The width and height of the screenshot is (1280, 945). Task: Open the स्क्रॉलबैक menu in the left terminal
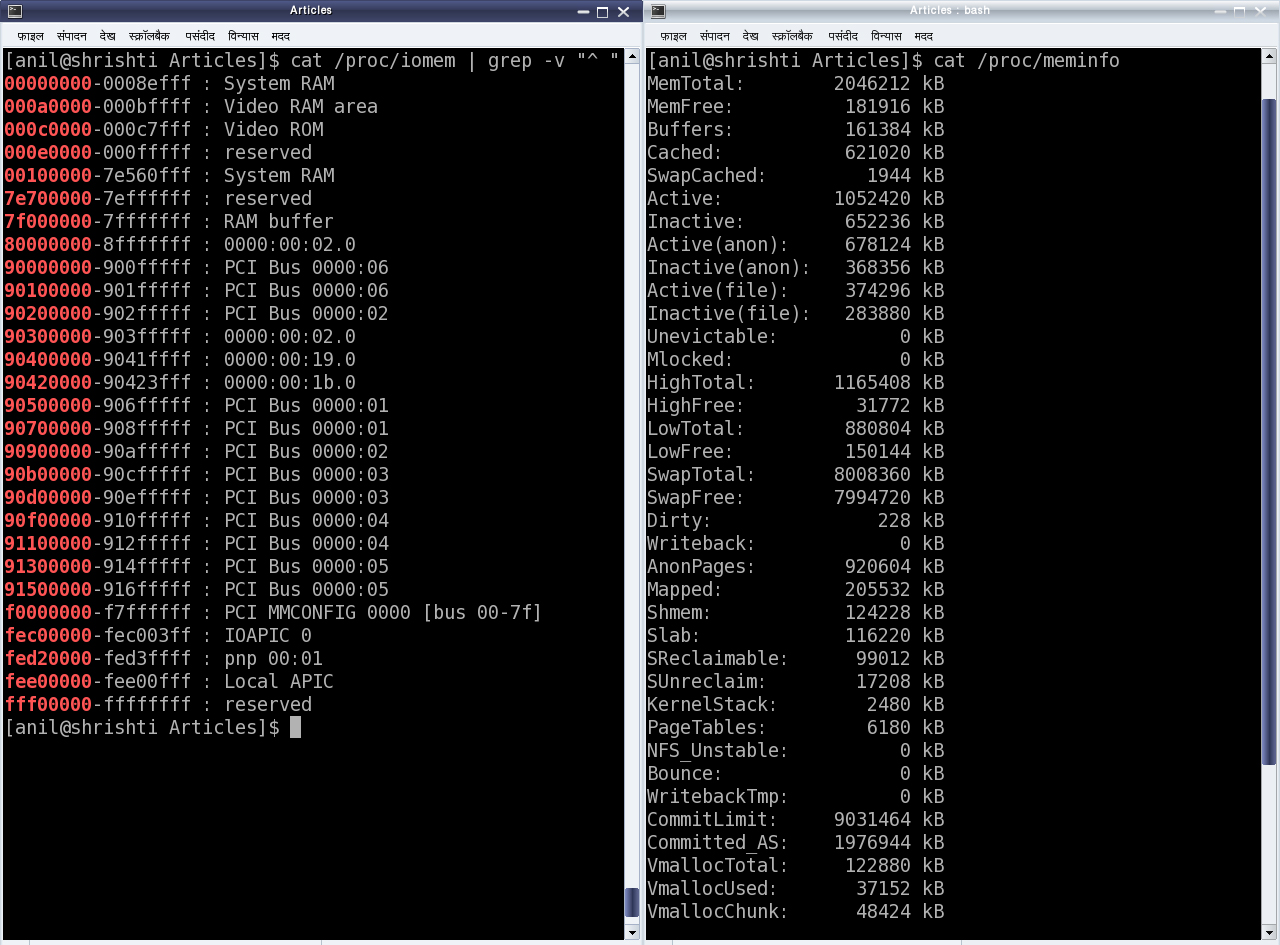[150, 35]
